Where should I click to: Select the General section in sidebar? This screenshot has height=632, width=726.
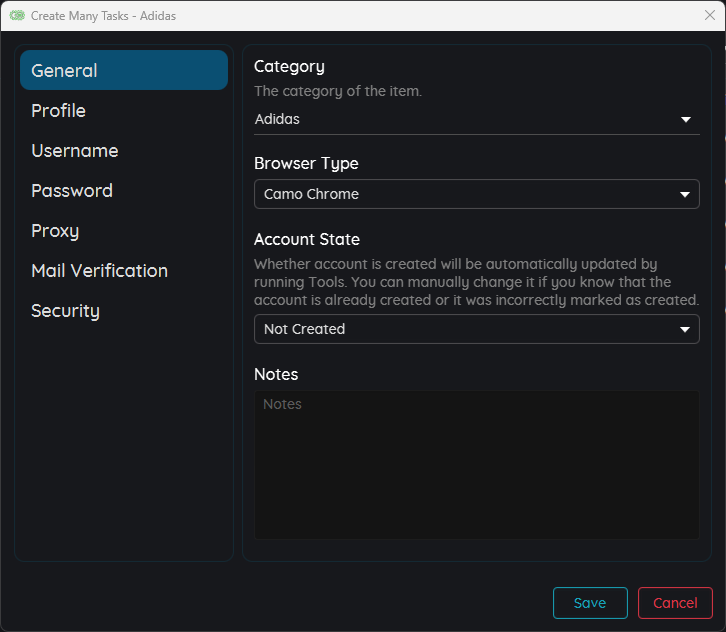point(124,71)
